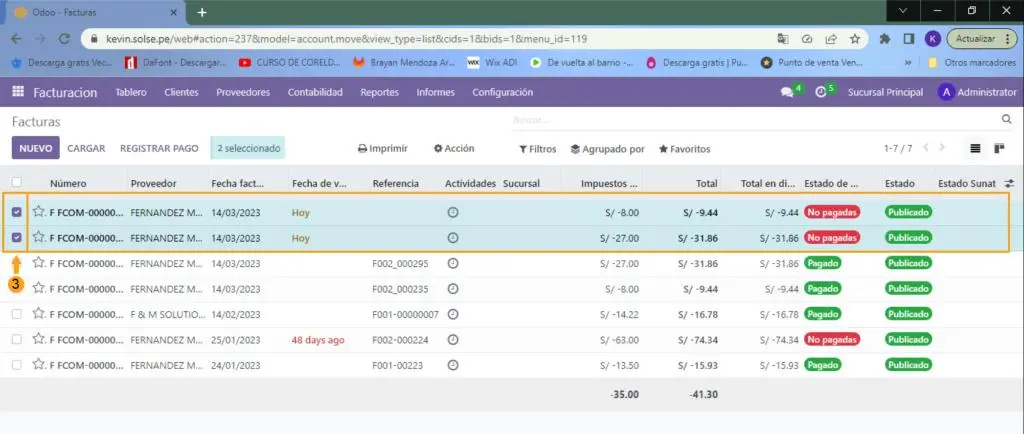Viewport: 1024px width, 434px height.
Task: Click the search magnifier icon
Action: tap(1006, 119)
